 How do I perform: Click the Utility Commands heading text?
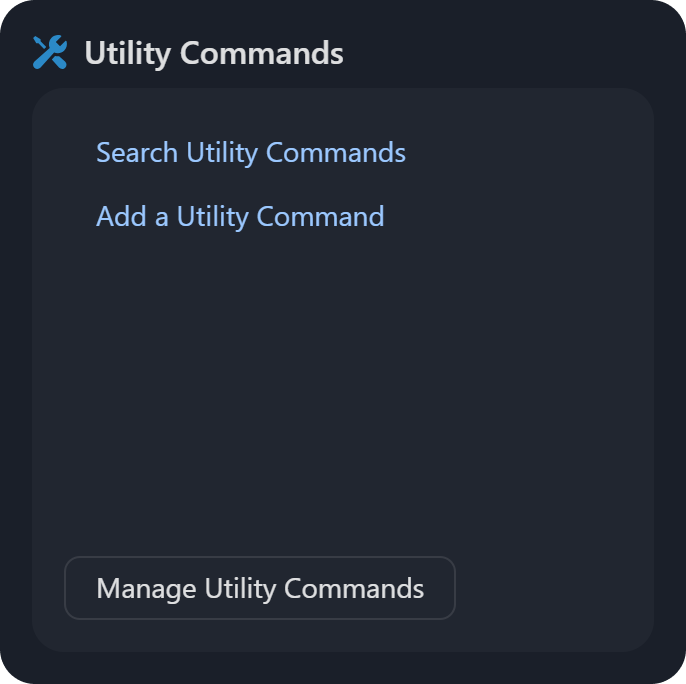pyautogui.click(x=213, y=53)
